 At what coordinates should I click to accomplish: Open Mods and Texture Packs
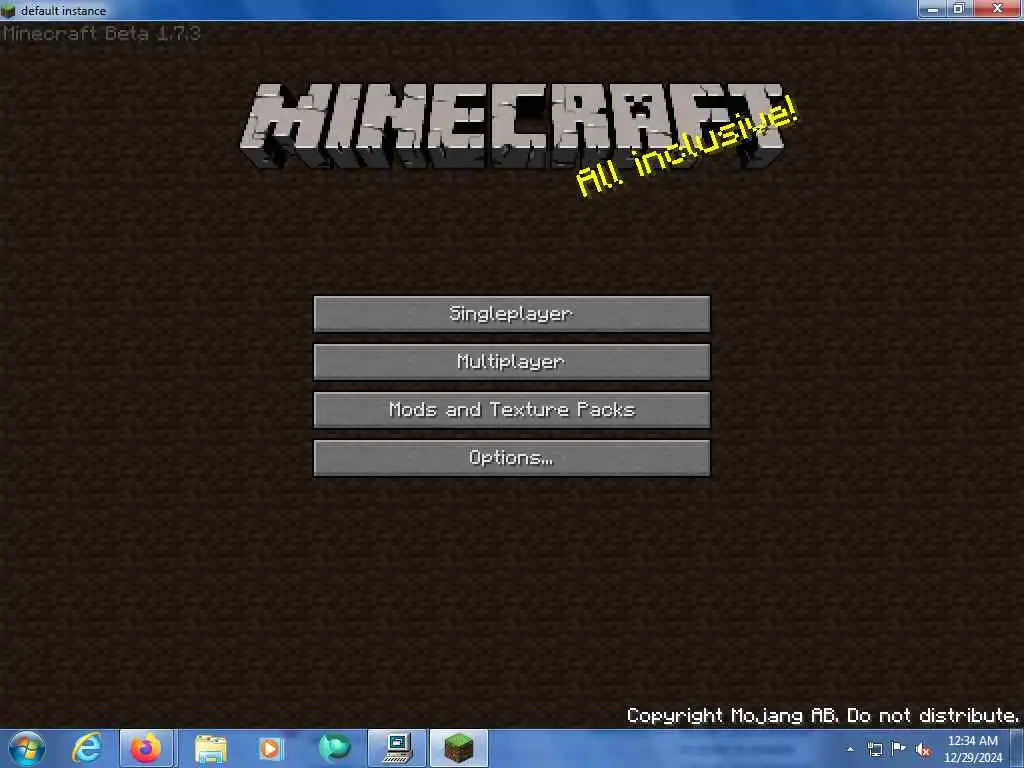[x=511, y=410]
